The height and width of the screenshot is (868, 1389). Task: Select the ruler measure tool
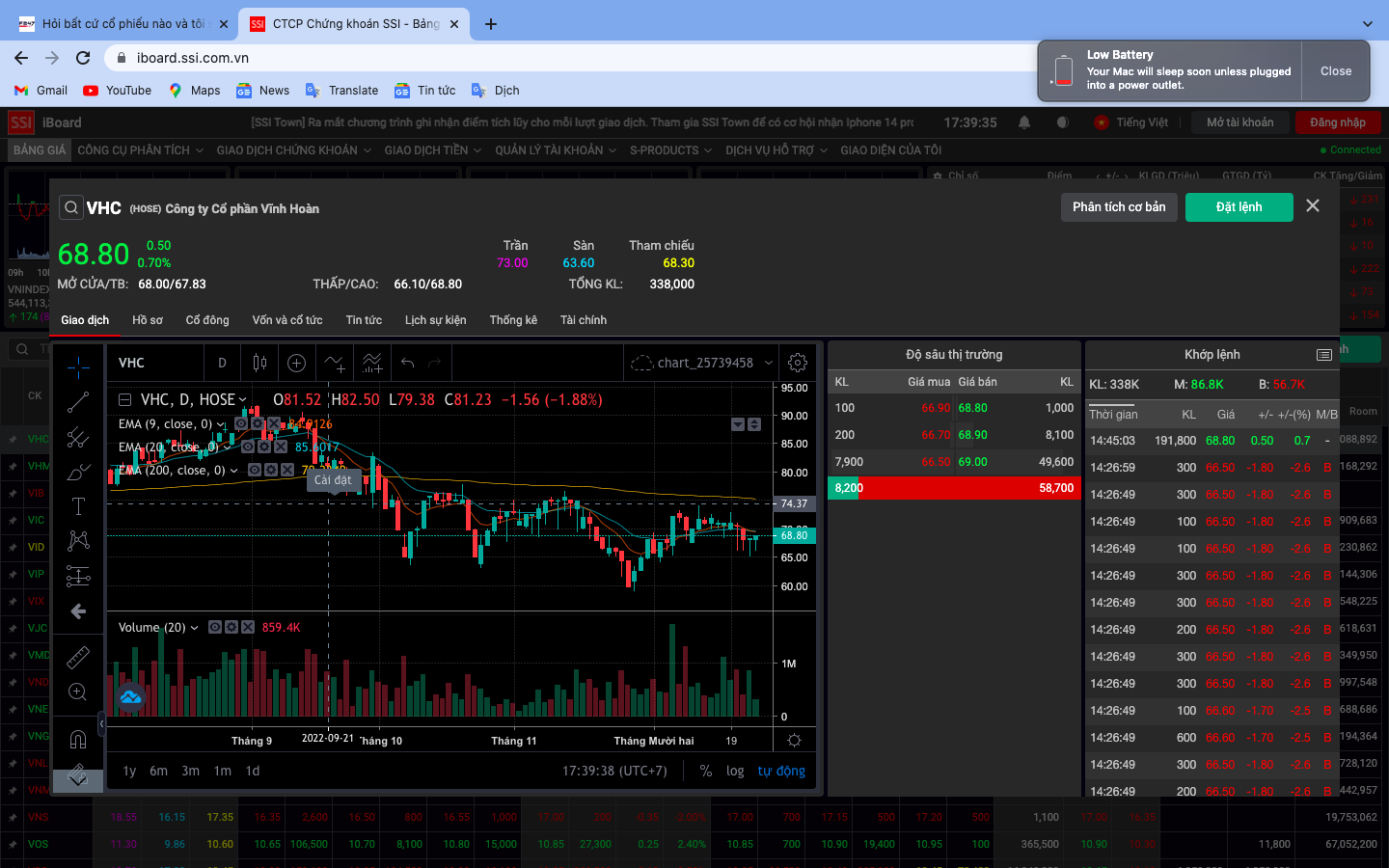tap(78, 657)
